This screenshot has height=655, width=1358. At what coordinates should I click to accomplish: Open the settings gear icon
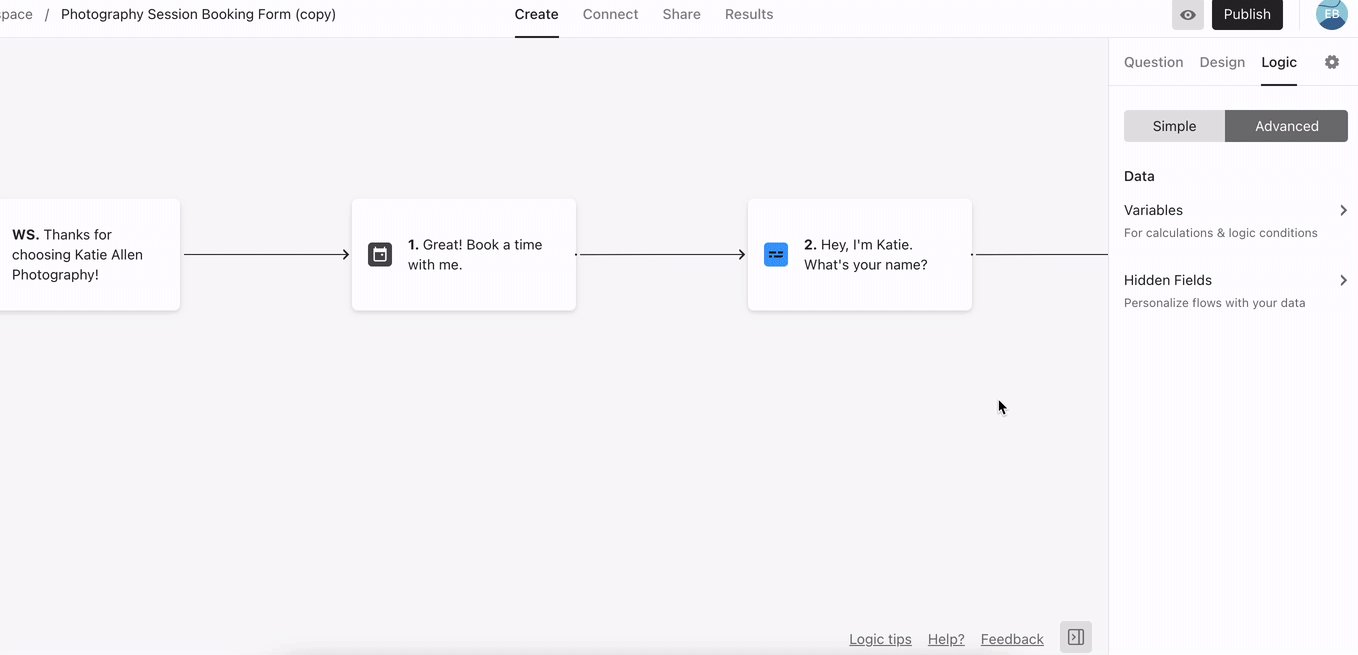(1332, 62)
